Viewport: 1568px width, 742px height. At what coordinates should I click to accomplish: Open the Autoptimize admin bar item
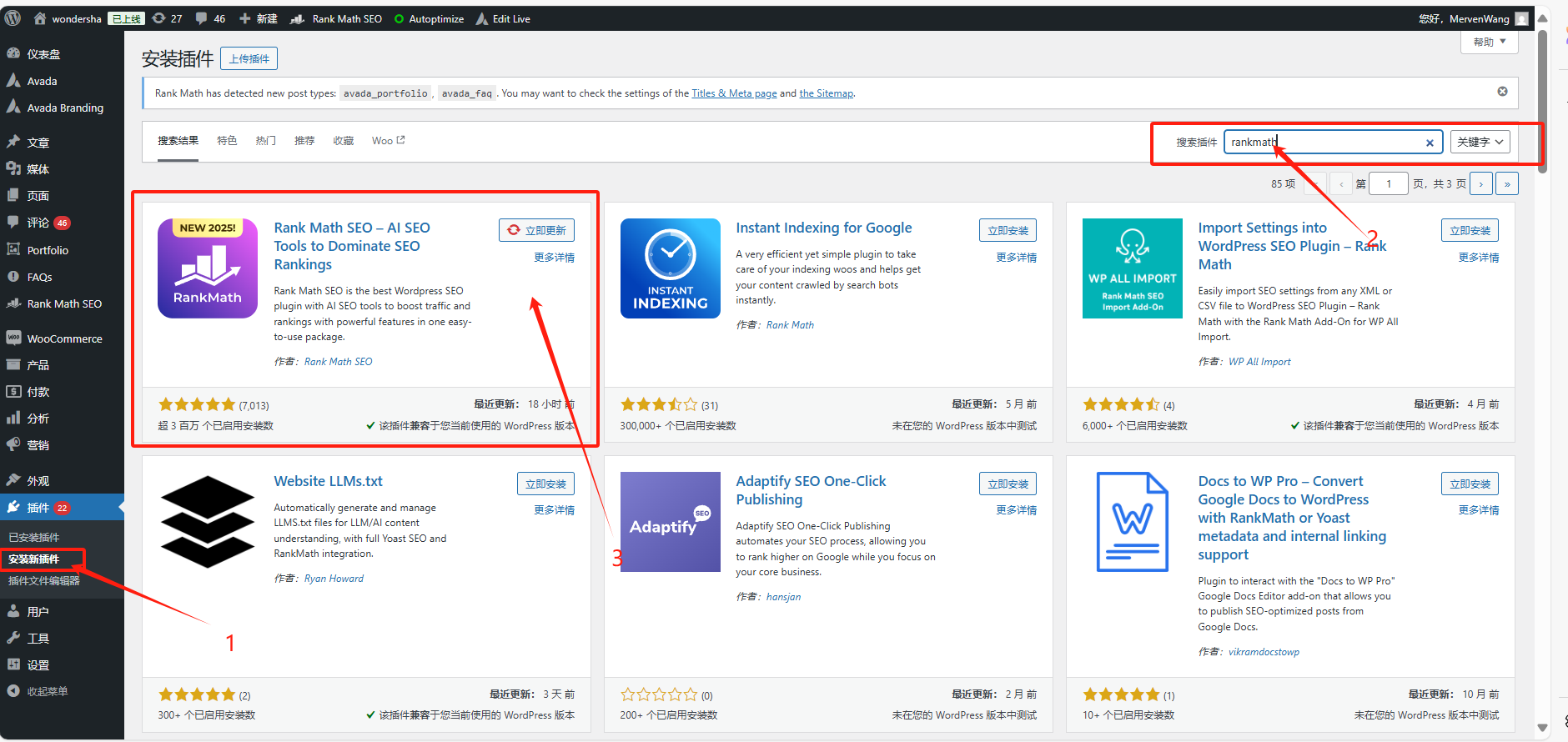(429, 18)
